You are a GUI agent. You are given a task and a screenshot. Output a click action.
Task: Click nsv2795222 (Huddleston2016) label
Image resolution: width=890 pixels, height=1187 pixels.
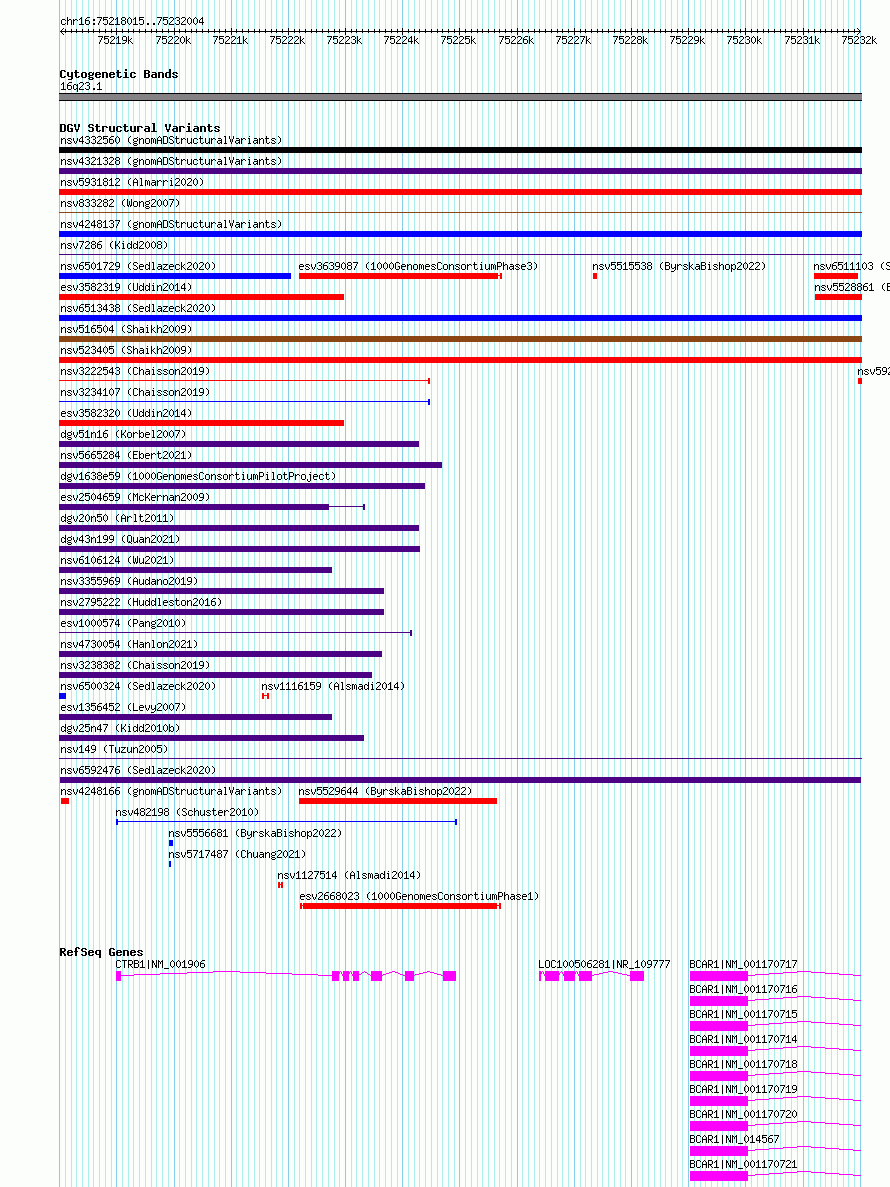[x=141, y=603]
